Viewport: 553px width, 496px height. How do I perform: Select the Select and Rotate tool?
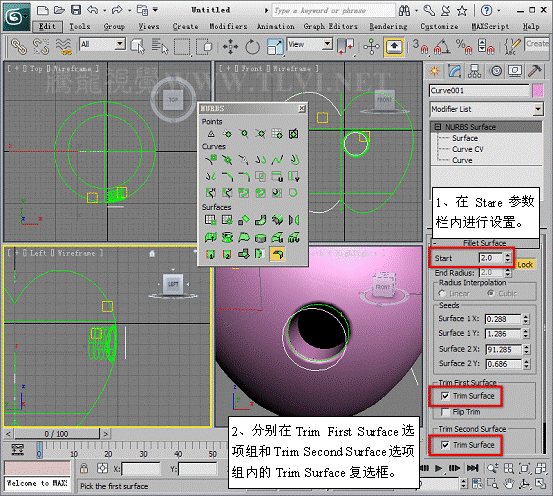tap(252, 47)
